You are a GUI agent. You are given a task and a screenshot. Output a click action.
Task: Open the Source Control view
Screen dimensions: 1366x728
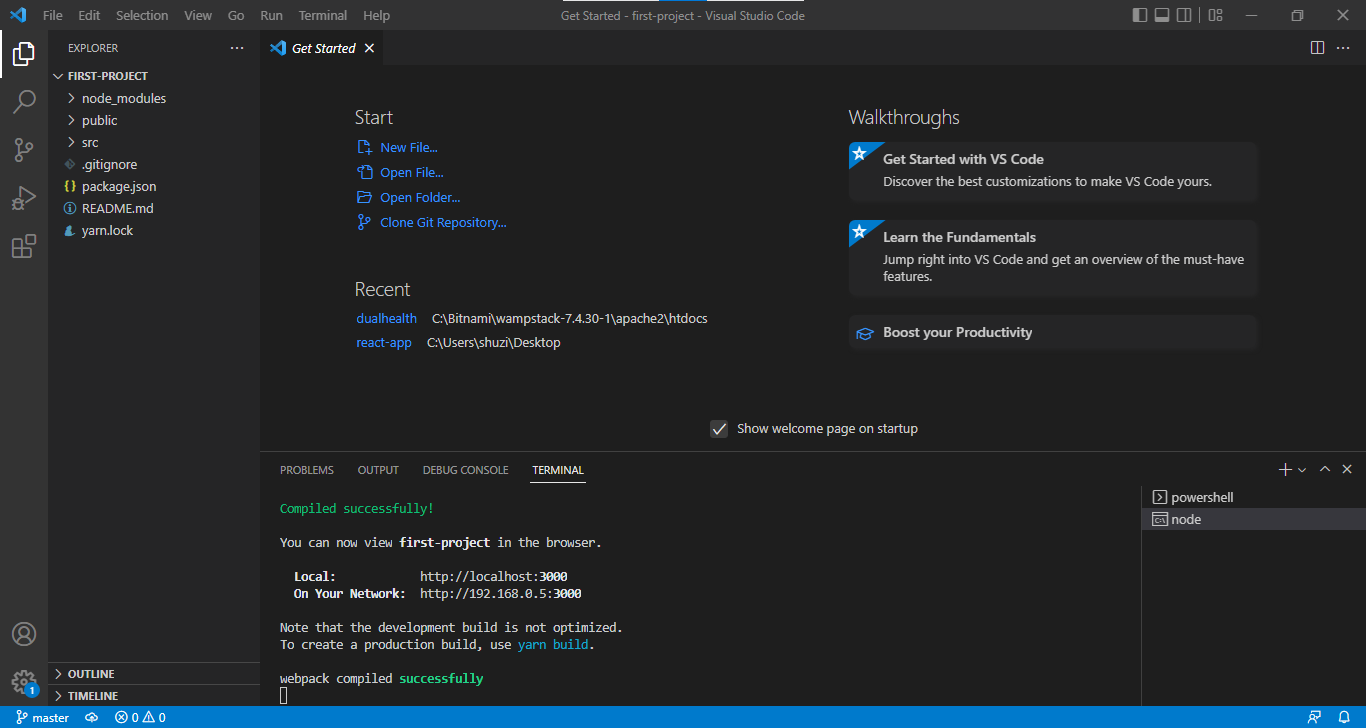(x=24, y=150)
